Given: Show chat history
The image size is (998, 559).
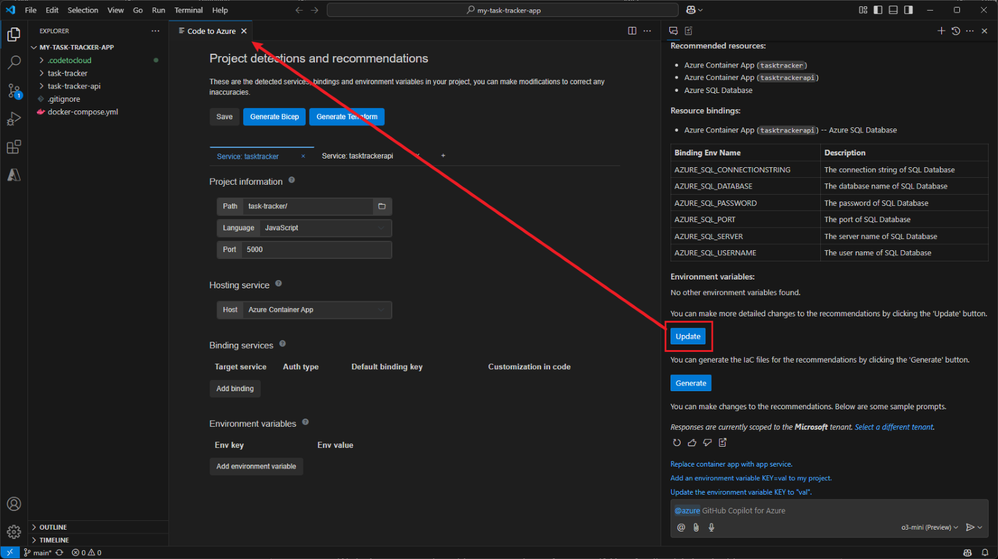Looking at the screenshot, I should 955,31.
